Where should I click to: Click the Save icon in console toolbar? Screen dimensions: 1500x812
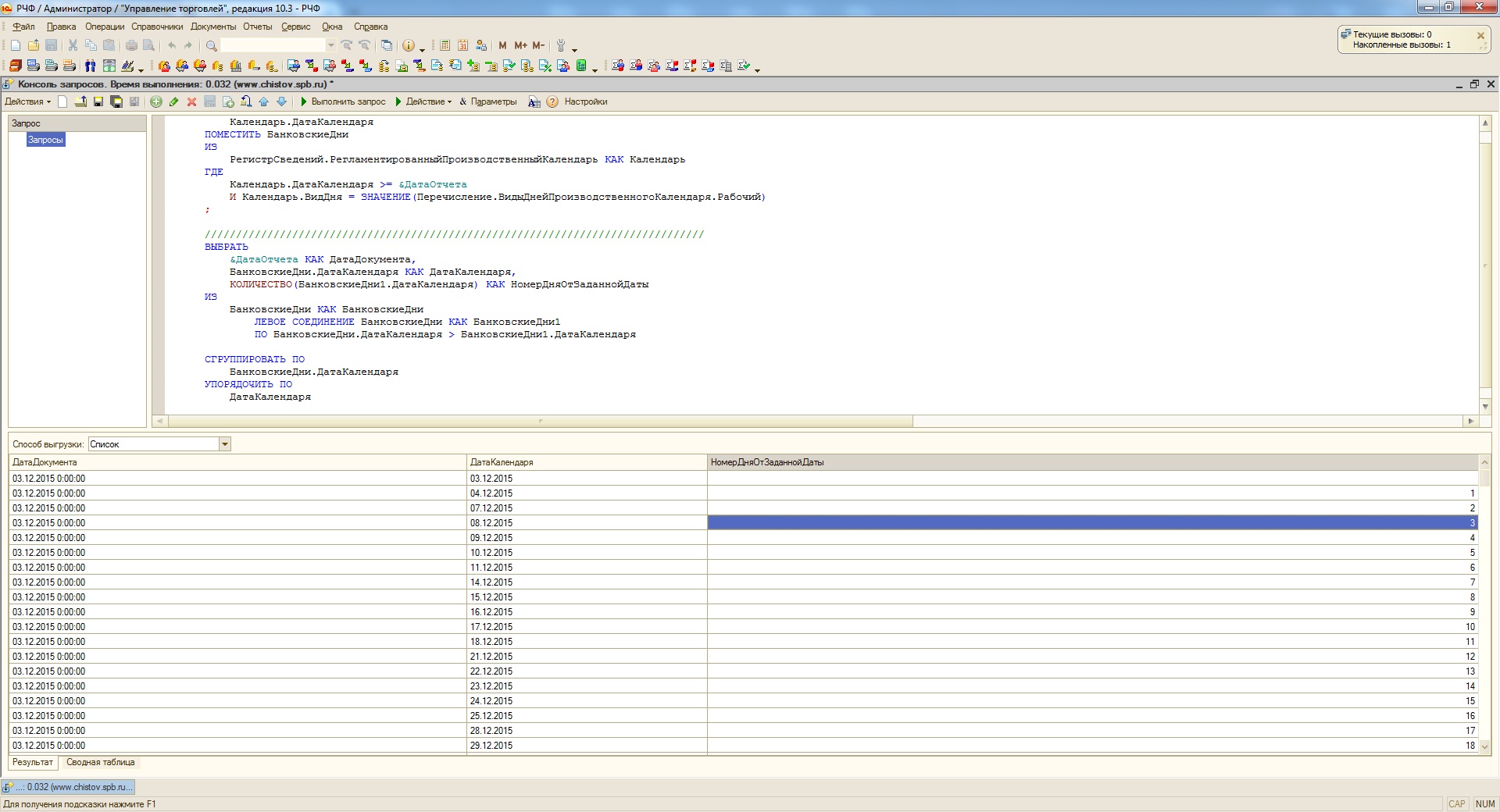tap(98, 101)
